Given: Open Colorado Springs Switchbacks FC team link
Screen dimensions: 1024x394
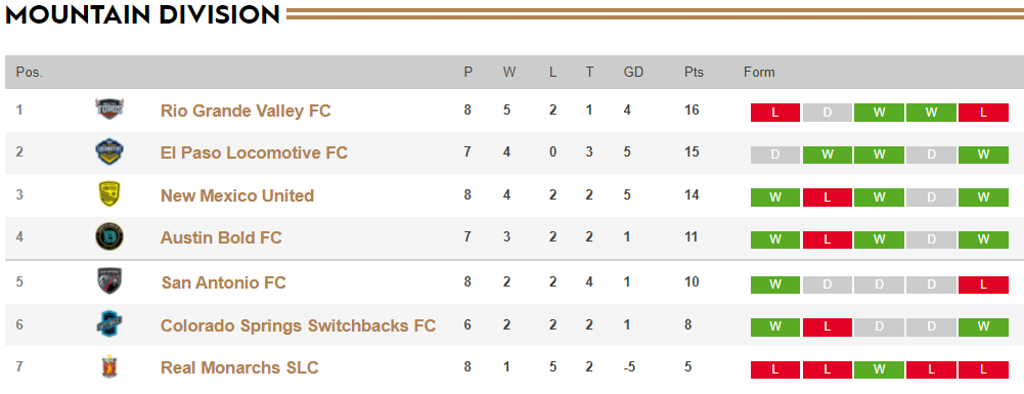Looking at the screenshot, I should pyautogui.click(x=298, y=325).
